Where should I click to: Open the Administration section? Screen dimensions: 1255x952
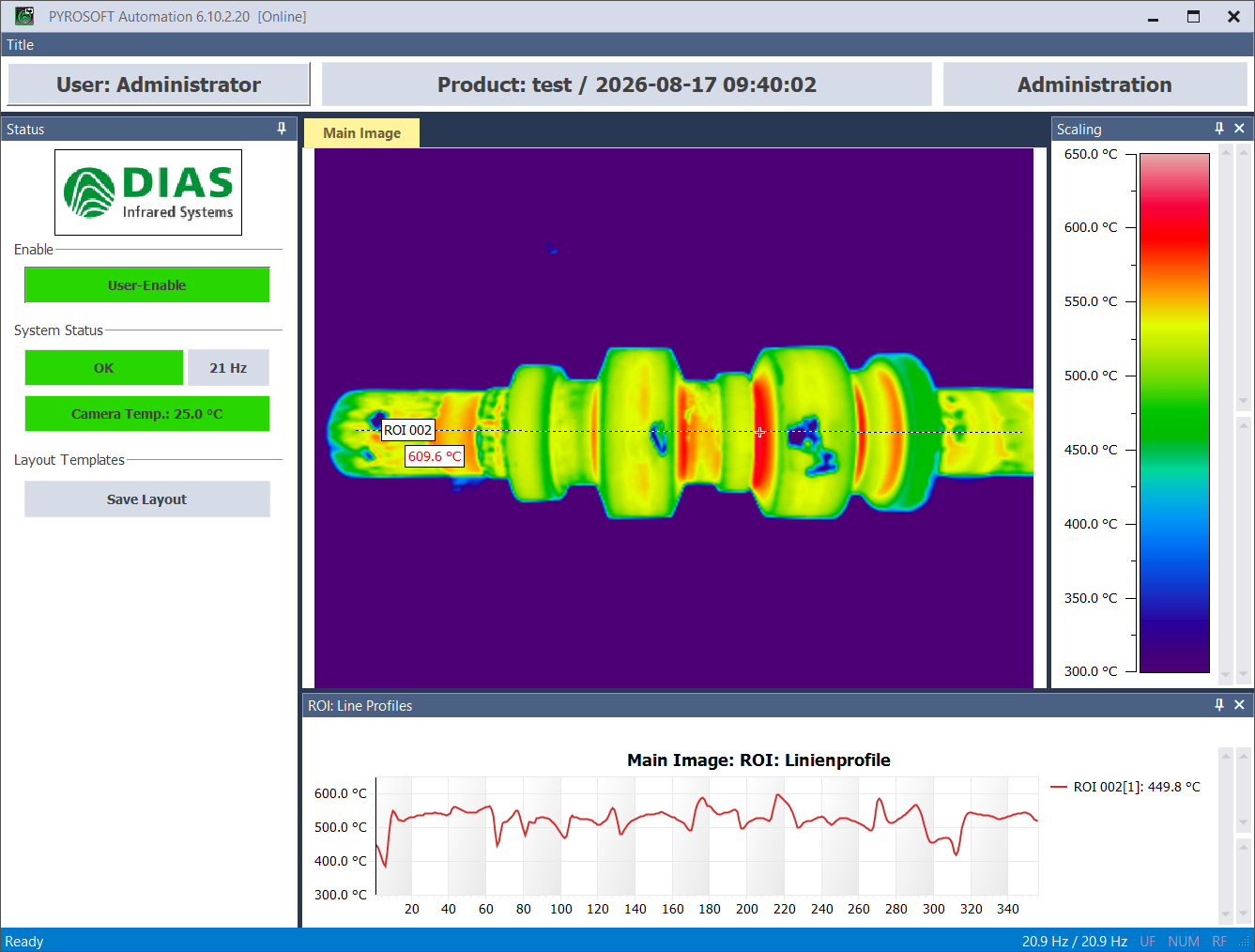tap(1094, 84)
